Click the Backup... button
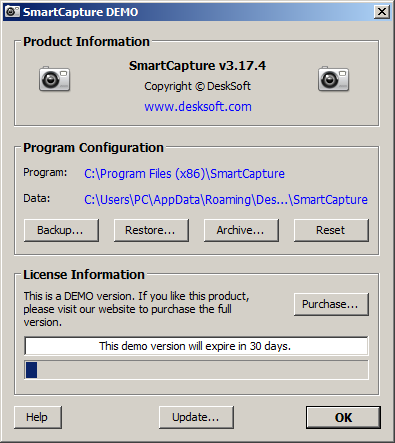395x443 pixels. (x=61, y=230)
